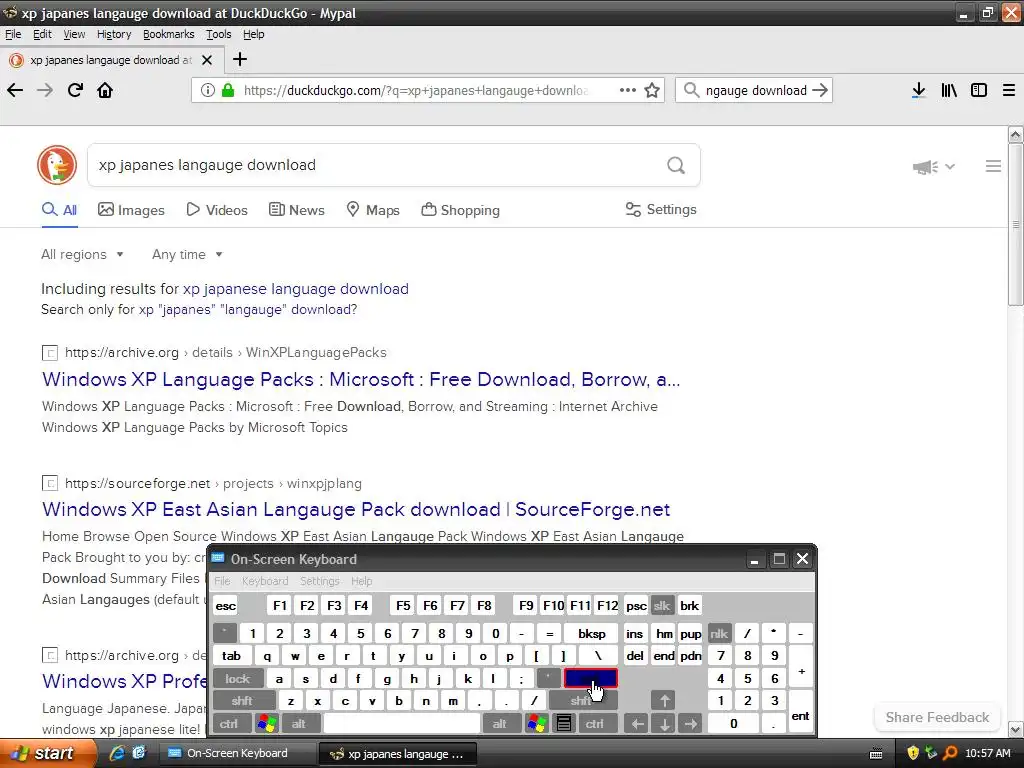Viewport: 1024px width, 768px height.
Task: Open the Tools menu
Action: (x=219, y=34)
